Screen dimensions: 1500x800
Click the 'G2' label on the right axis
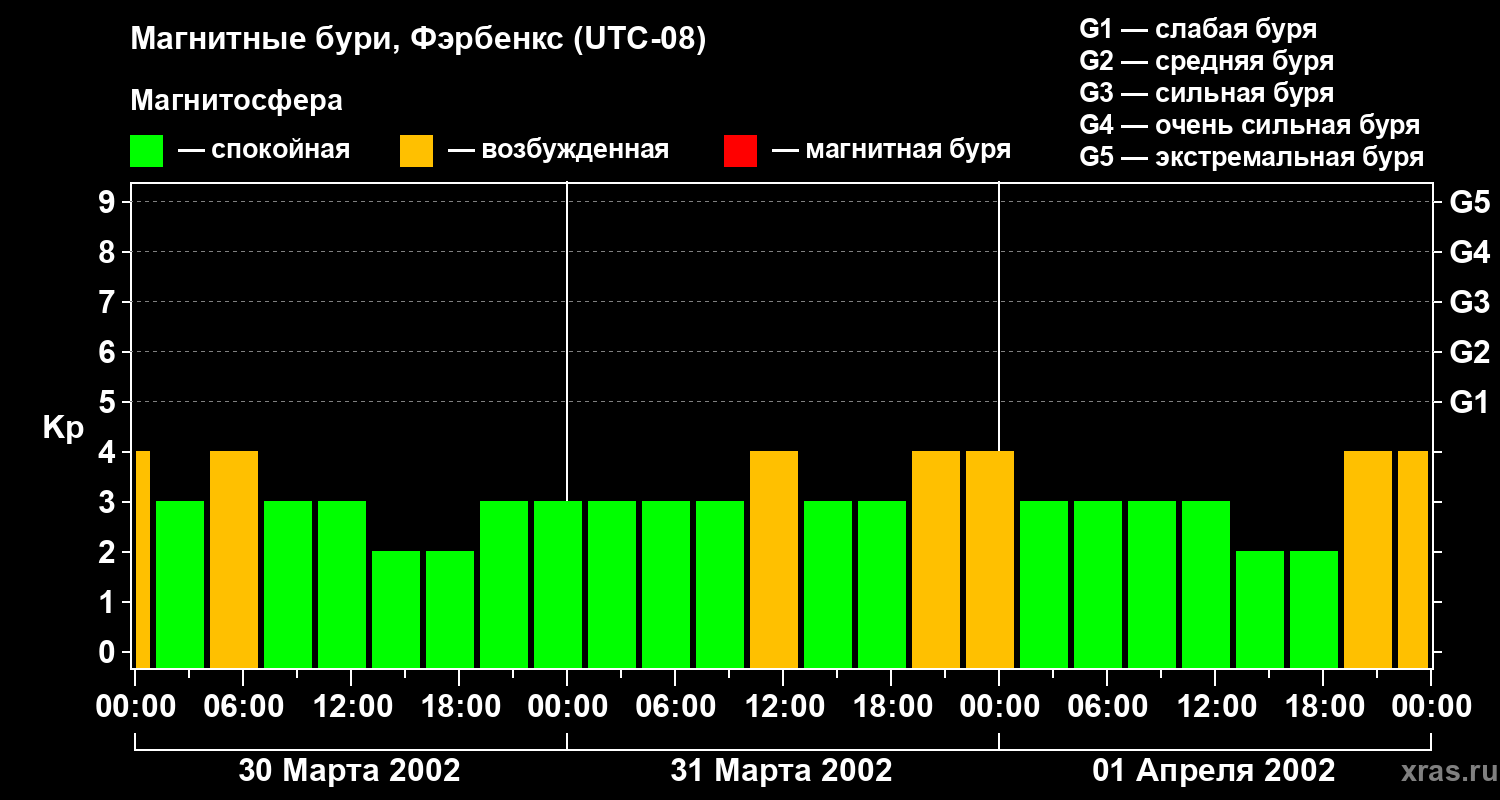coord(1469,352)
